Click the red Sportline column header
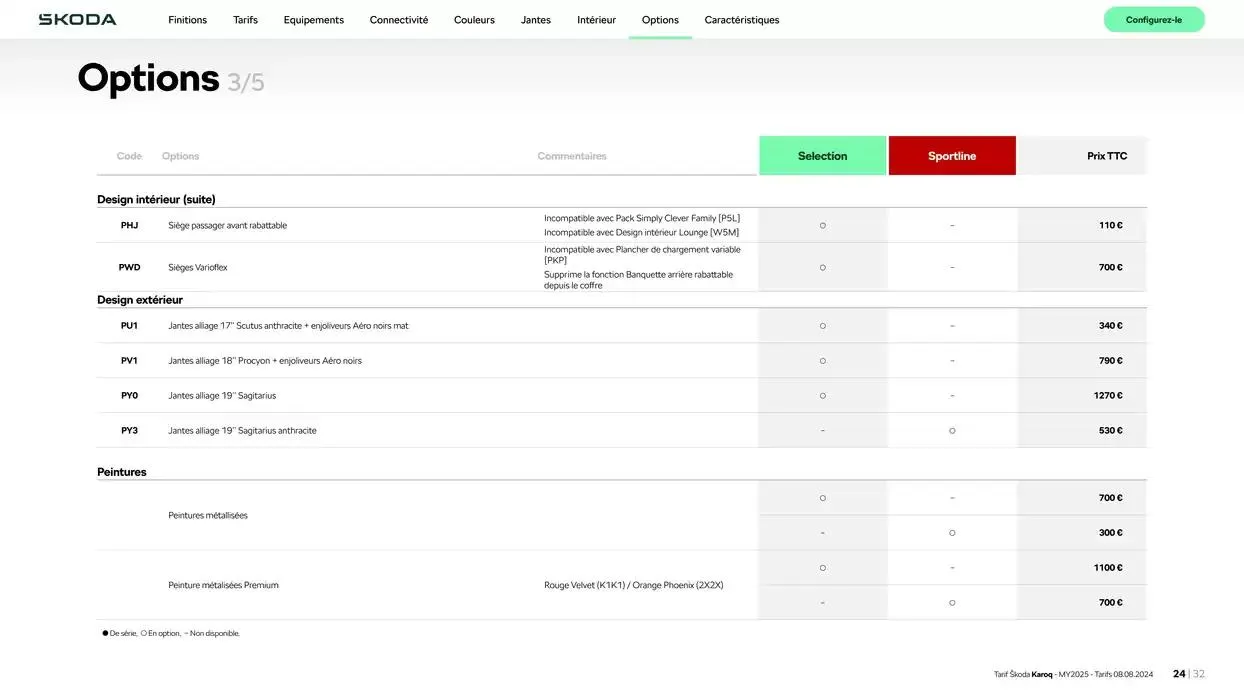 coord(951,156)
